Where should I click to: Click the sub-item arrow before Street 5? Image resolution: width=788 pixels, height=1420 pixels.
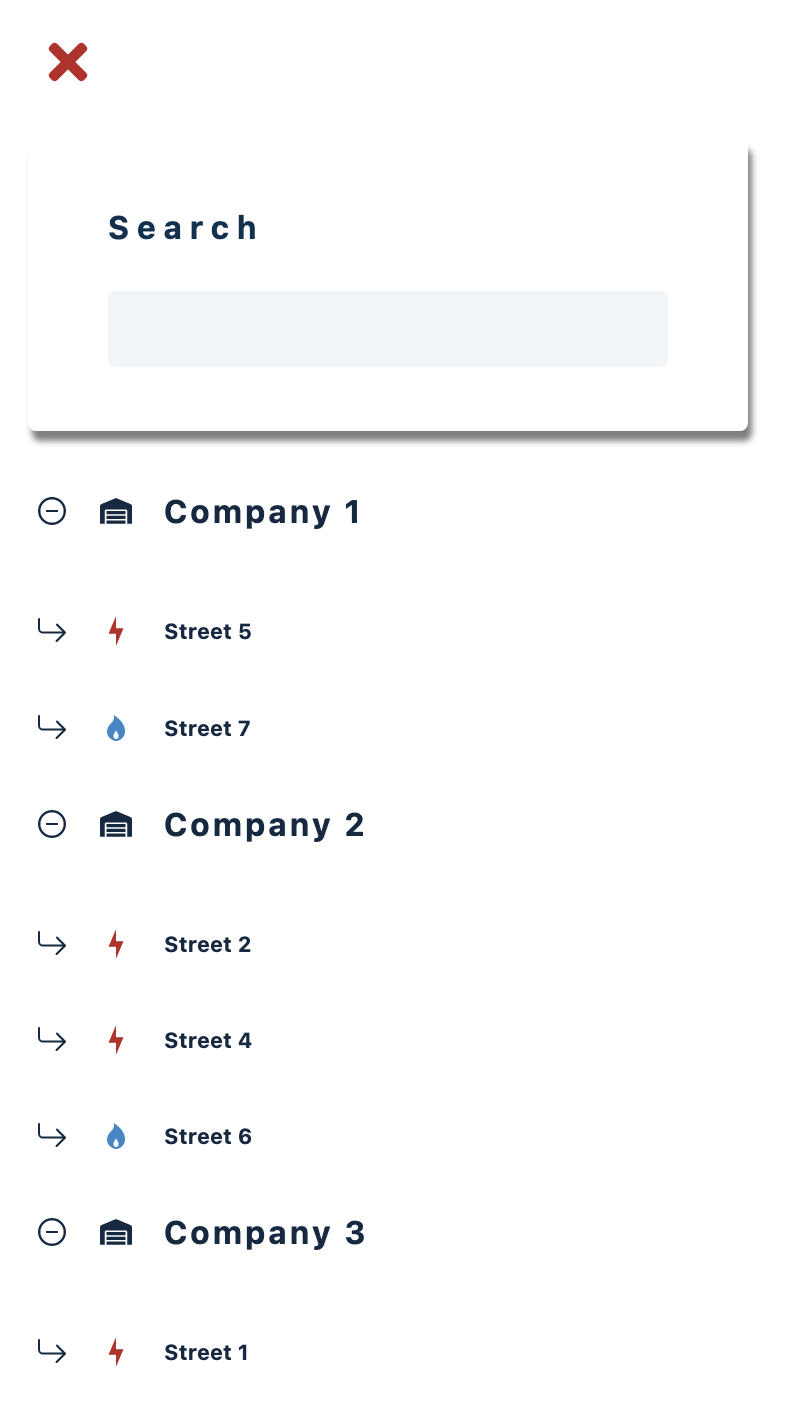[51, 630]
